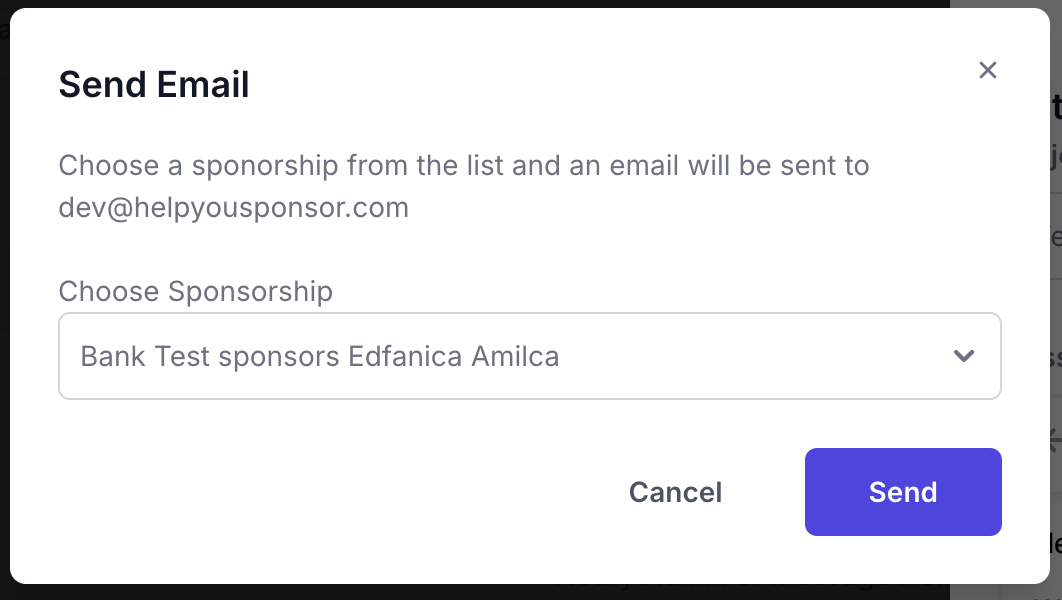1062x600 pixels.
Task: Click the dev@helpyousponsor.com email address text
Action: (234, 208)
